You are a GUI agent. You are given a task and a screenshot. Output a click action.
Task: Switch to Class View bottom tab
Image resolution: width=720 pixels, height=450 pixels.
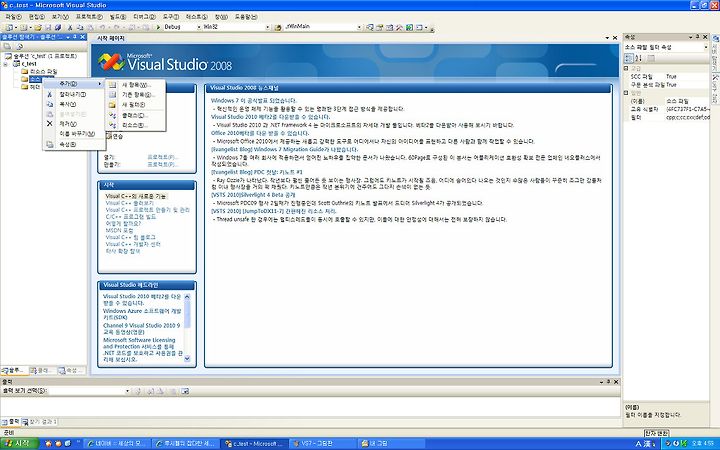tap(43, 370)
